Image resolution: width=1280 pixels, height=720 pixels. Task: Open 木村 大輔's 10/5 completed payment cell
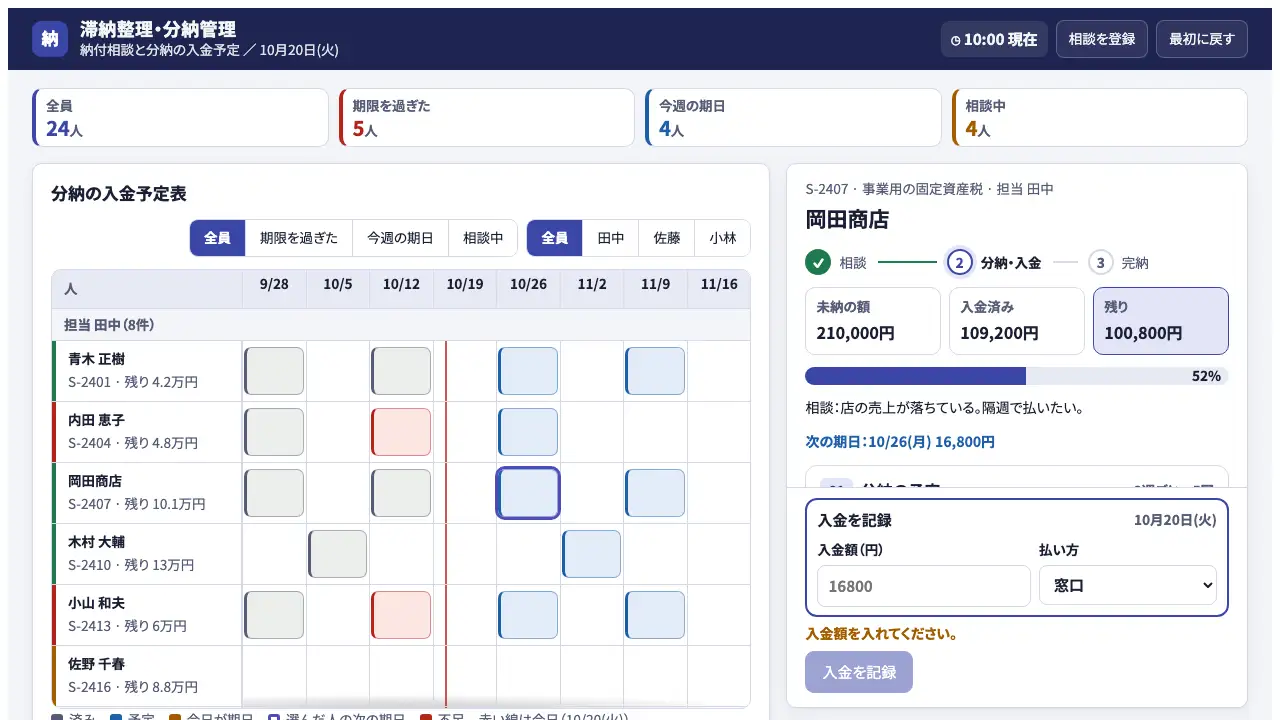click(x=338, y=554)
